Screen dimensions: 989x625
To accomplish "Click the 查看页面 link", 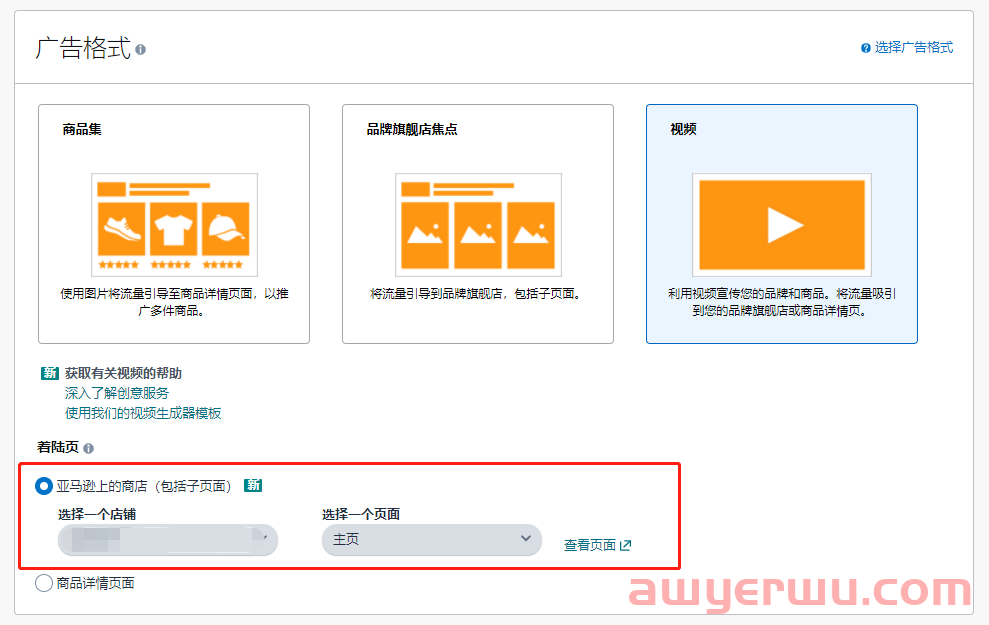I will 590,546.
